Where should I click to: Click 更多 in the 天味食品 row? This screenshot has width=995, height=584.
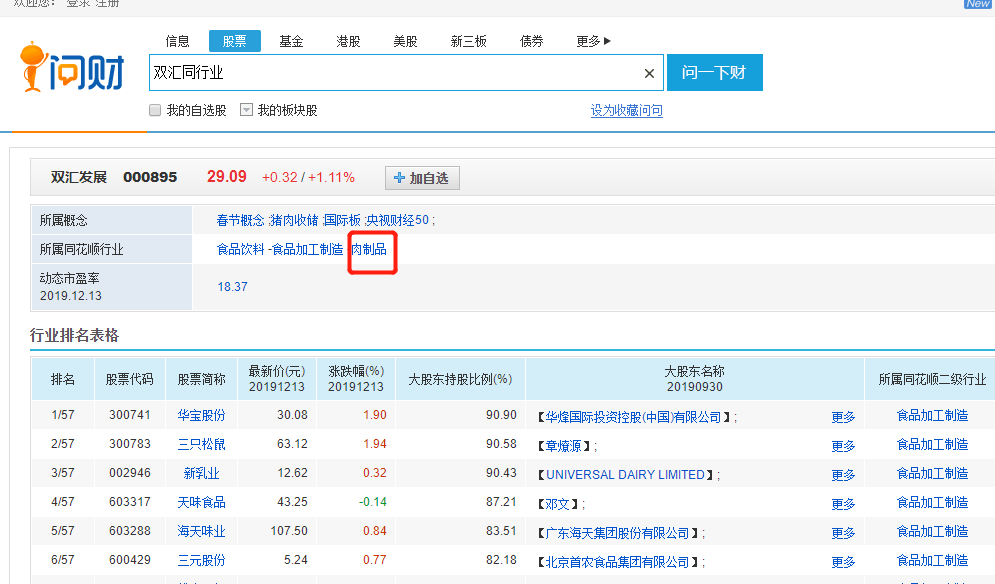point(843,504)
